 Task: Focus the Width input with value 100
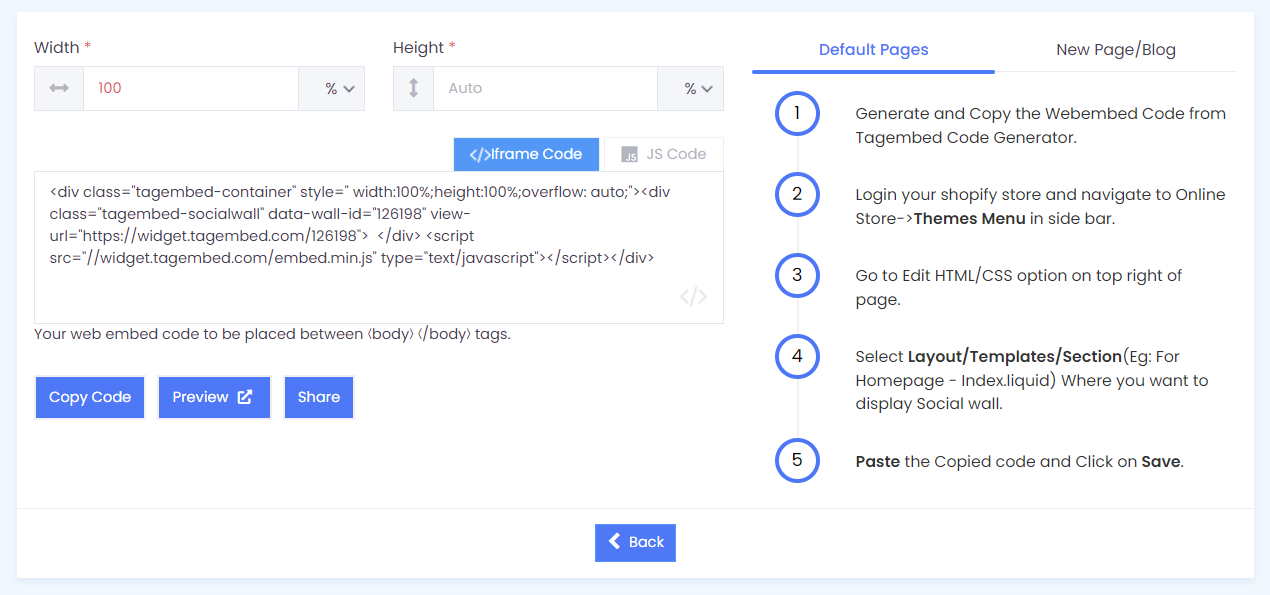pos(191,88)
